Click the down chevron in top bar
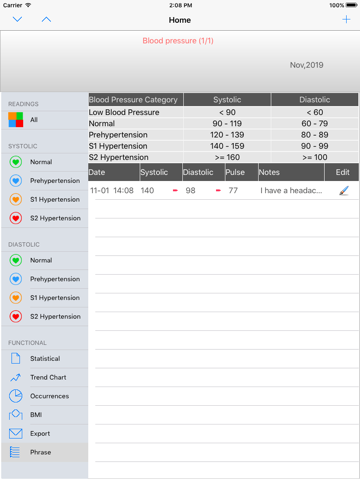 point(17,19)
